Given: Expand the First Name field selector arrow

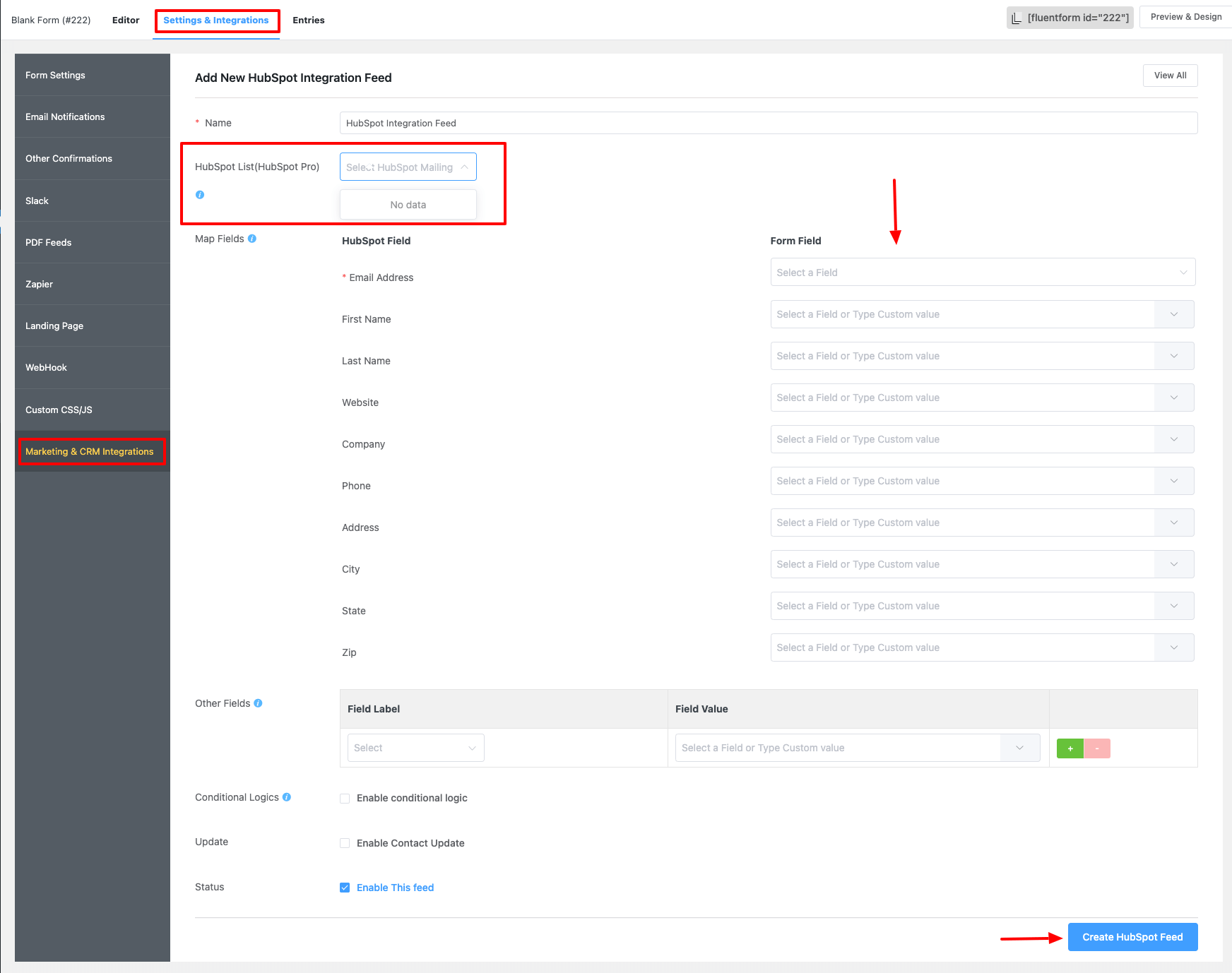Looking at the screenshot, I should click(x=1174, y=314).
